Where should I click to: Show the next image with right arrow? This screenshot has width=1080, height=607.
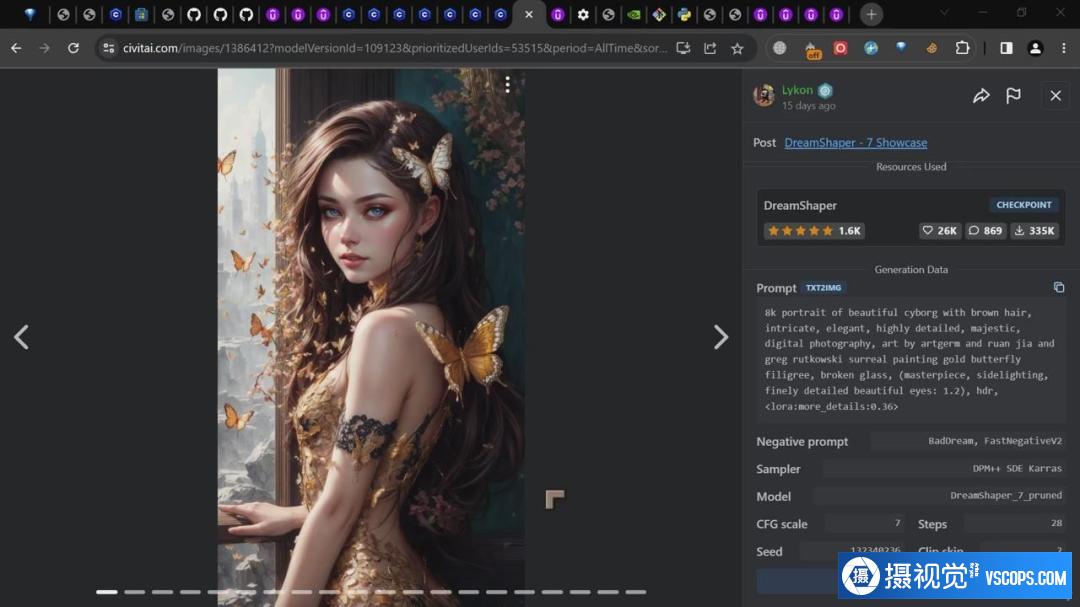[x=720, y=337]
